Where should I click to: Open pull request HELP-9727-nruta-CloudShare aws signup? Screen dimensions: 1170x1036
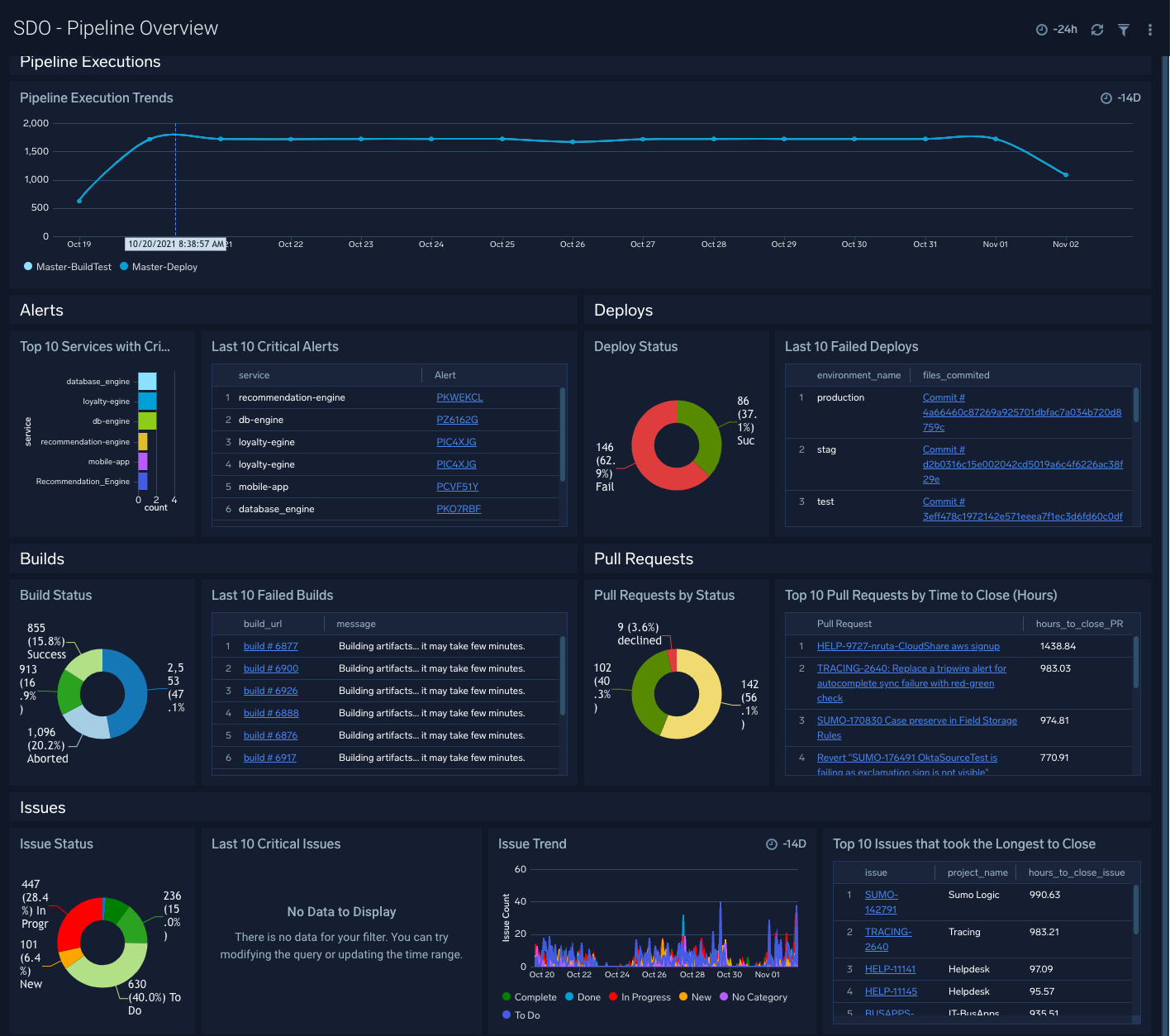click(908, 645)
